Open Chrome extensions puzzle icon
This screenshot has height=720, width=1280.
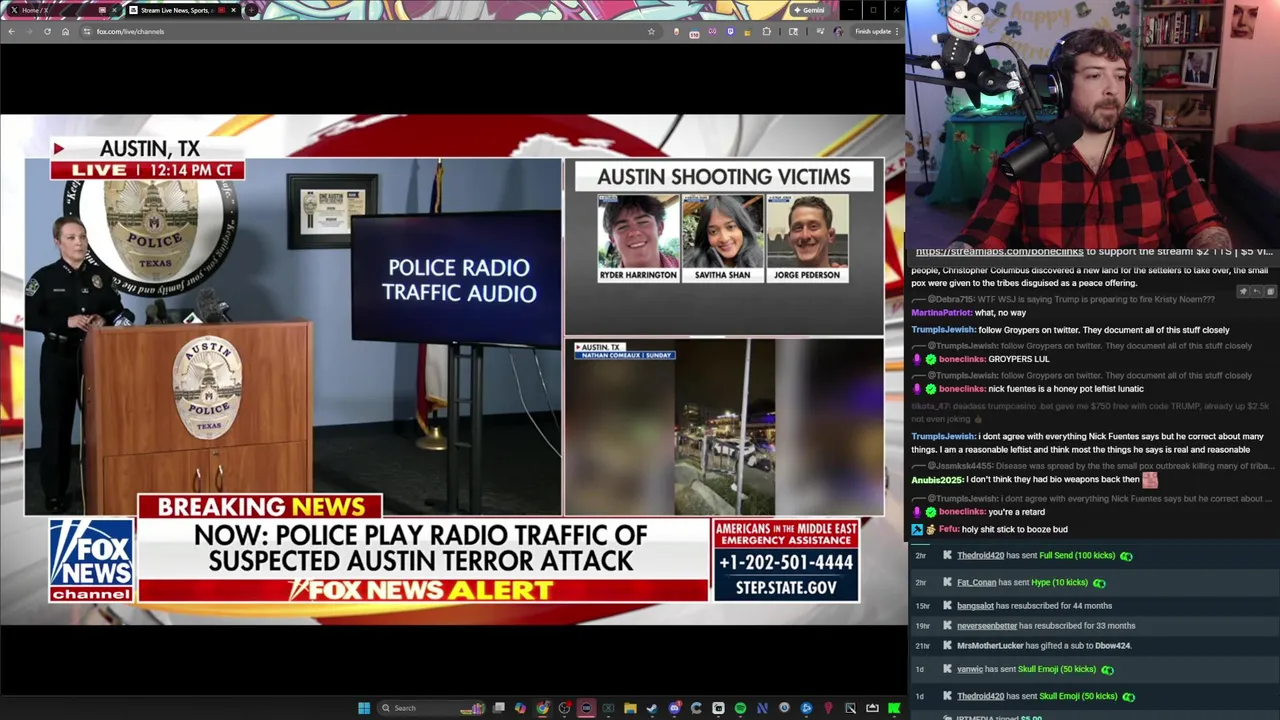click(x=767, y=31)
